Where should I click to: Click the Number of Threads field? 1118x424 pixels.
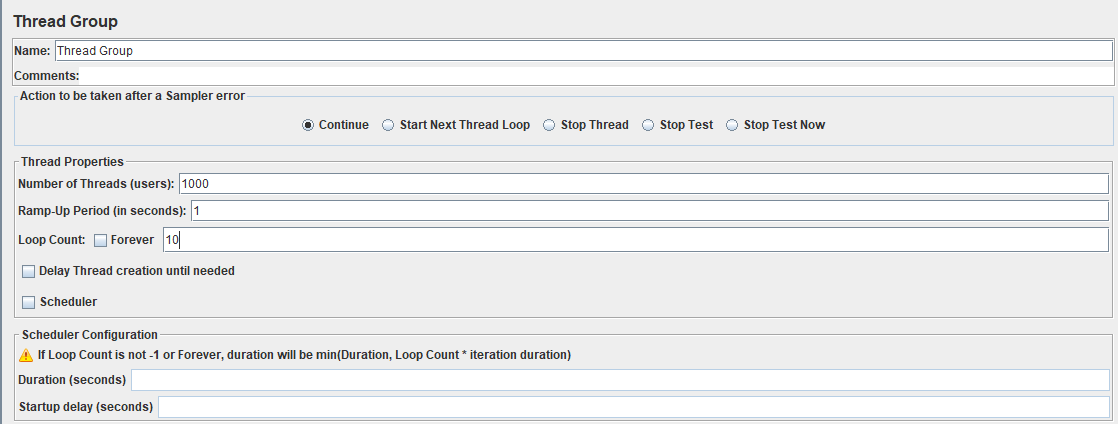(642, 184)
